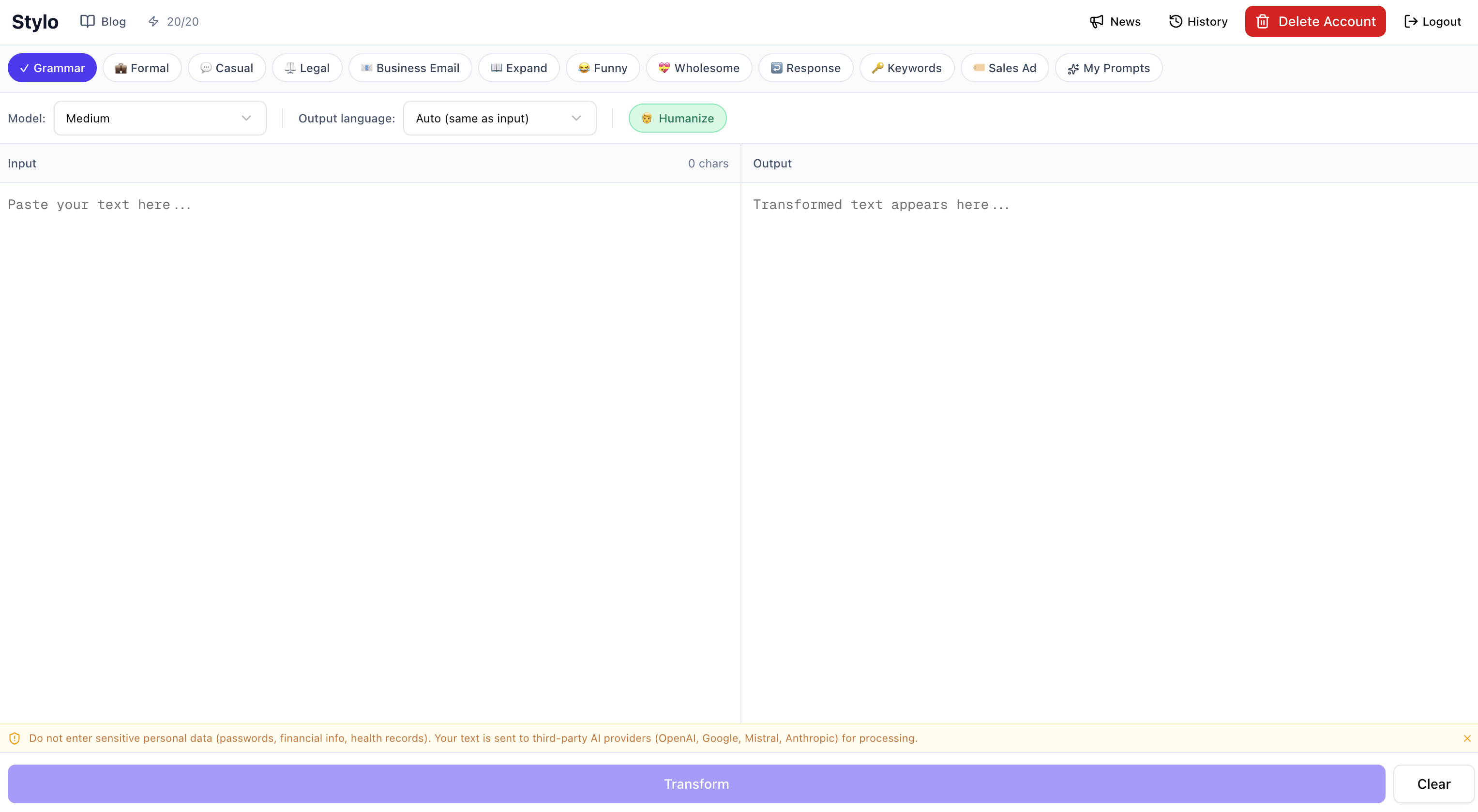Click the trash icon on Delete Account
This screenshot has height=812, width=1478.
tap(1262, 21)
